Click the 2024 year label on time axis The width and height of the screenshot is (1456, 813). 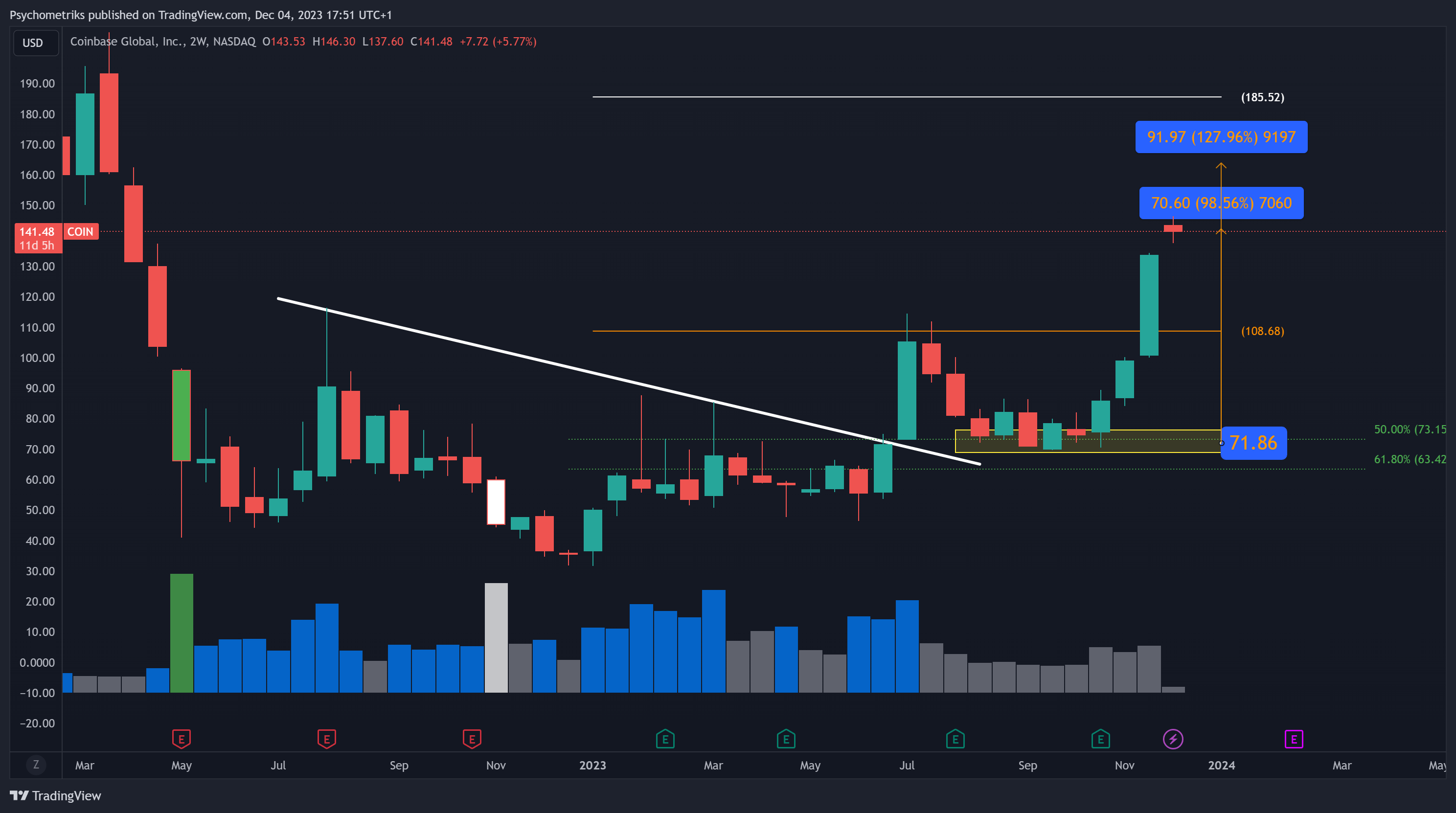pos(1222,765)
